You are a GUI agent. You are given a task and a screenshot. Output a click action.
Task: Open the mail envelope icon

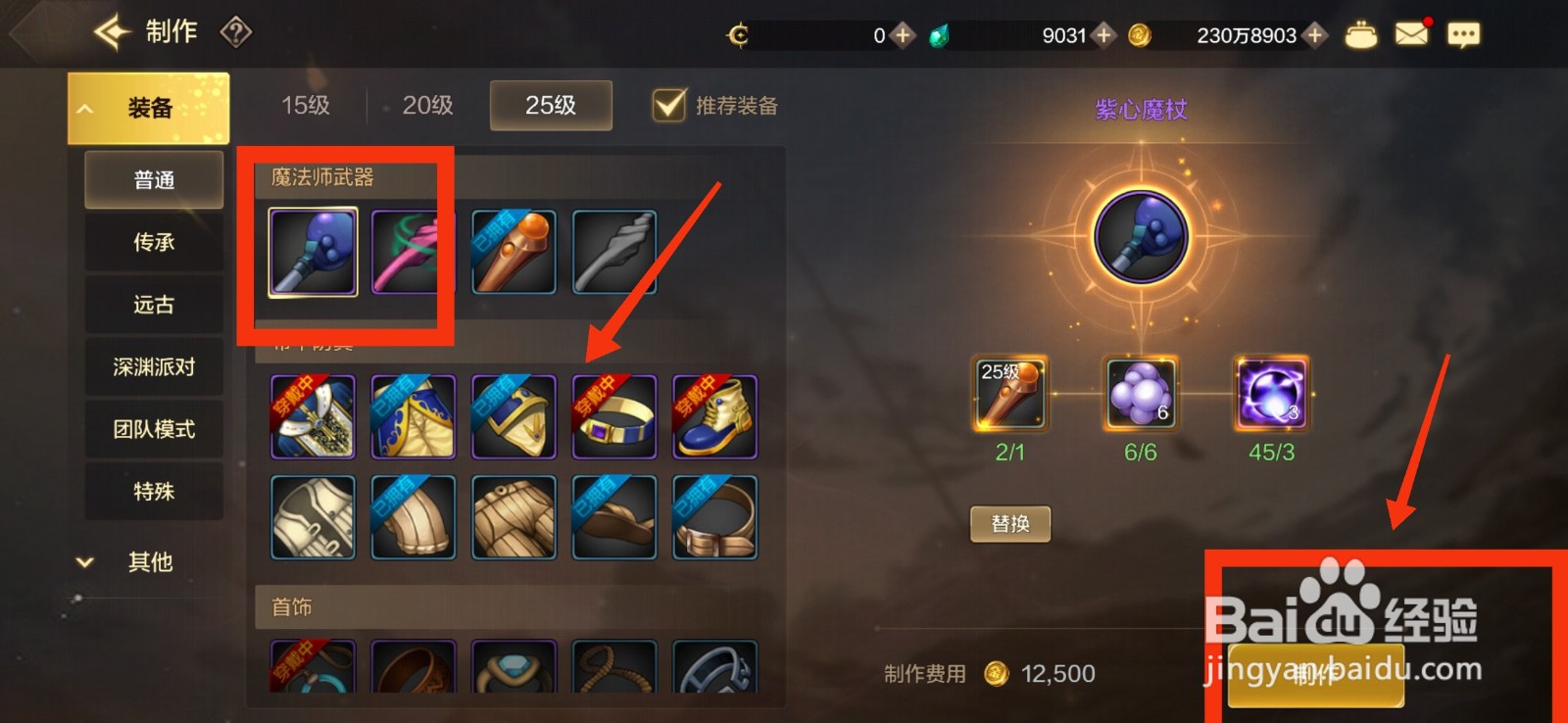pyautogui.click(x=1411, y=34)
